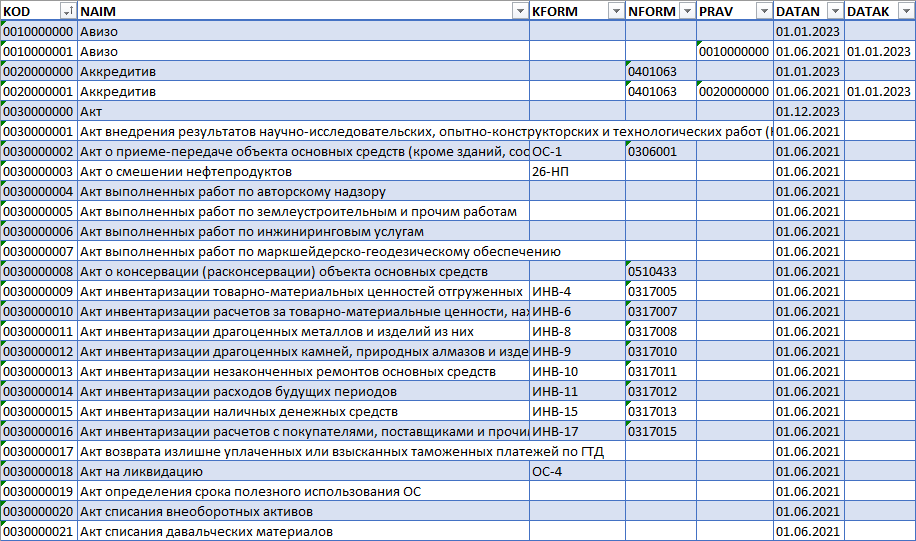The width and height of the screenshot is (916, 541).
Task: Open the KOD column sort filter dropdown
Action: 68,11
